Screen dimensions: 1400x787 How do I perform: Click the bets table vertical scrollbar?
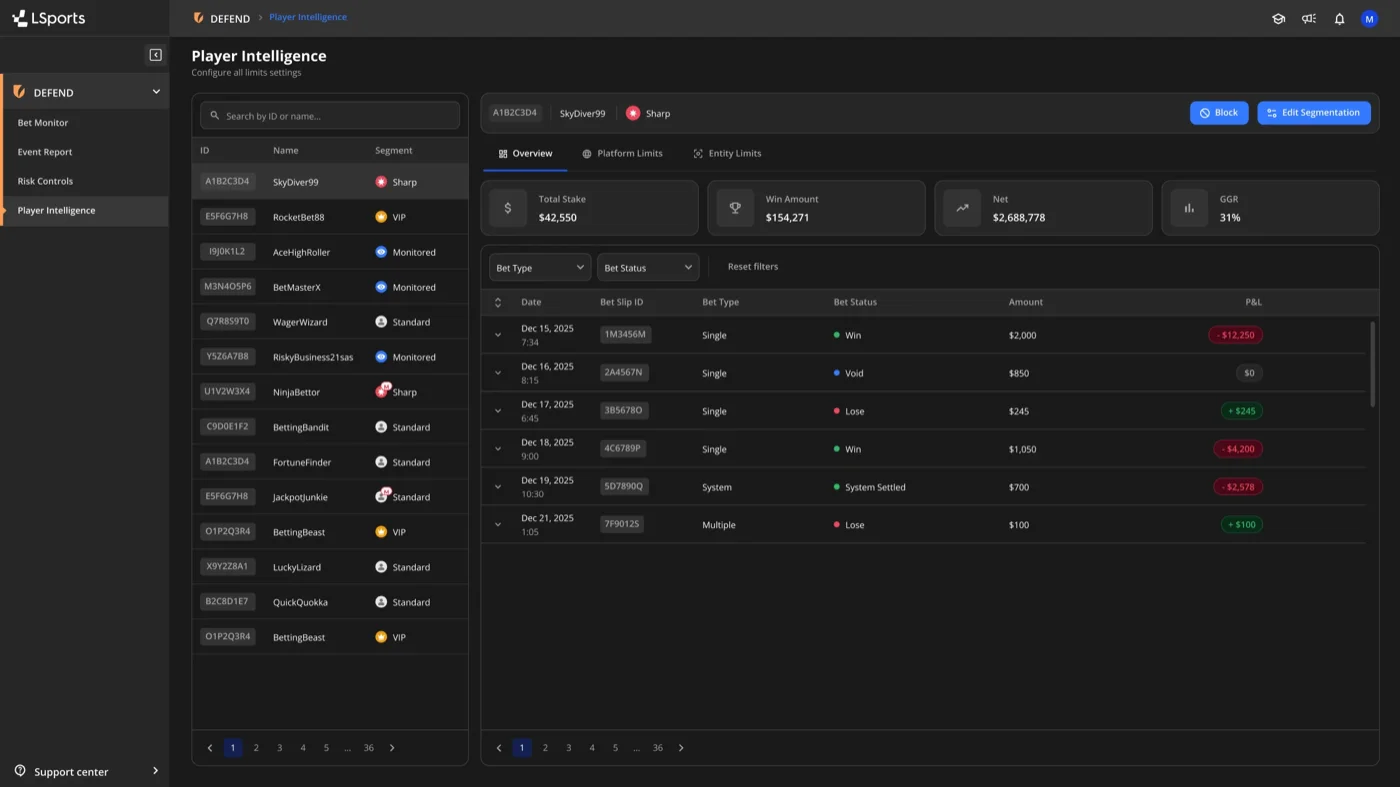(1372, 364)
